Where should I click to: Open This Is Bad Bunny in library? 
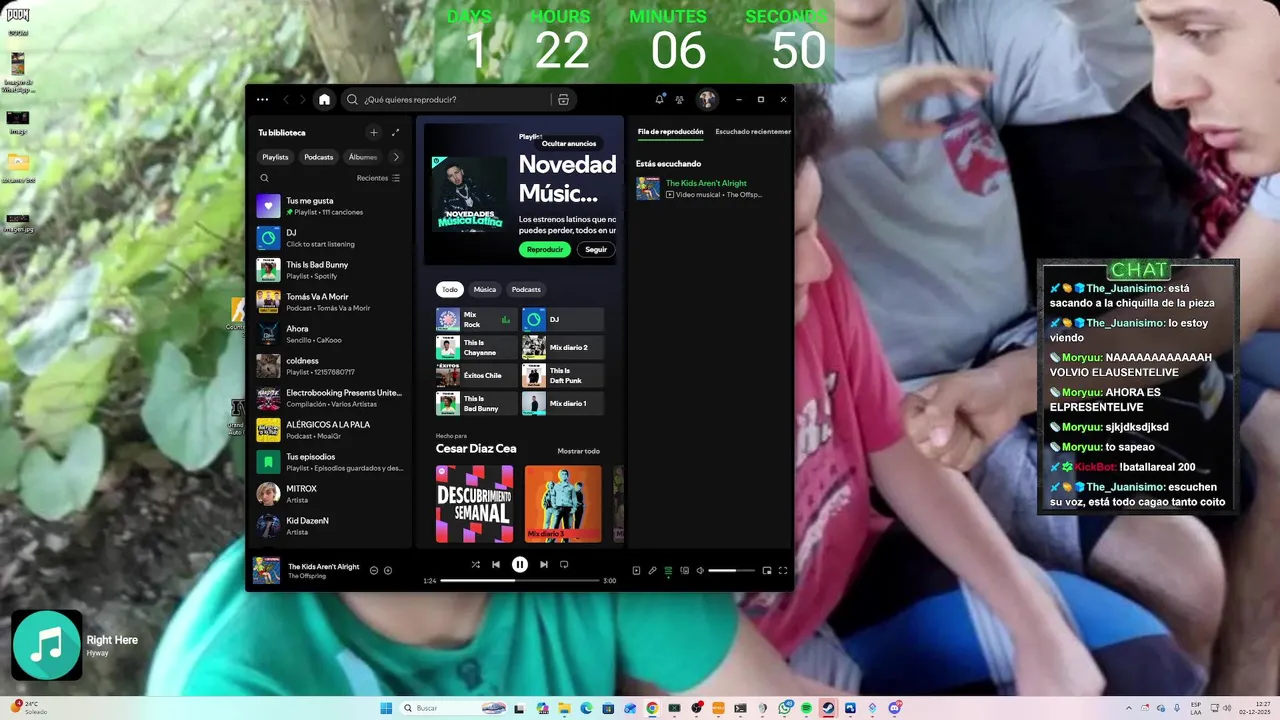330,270
